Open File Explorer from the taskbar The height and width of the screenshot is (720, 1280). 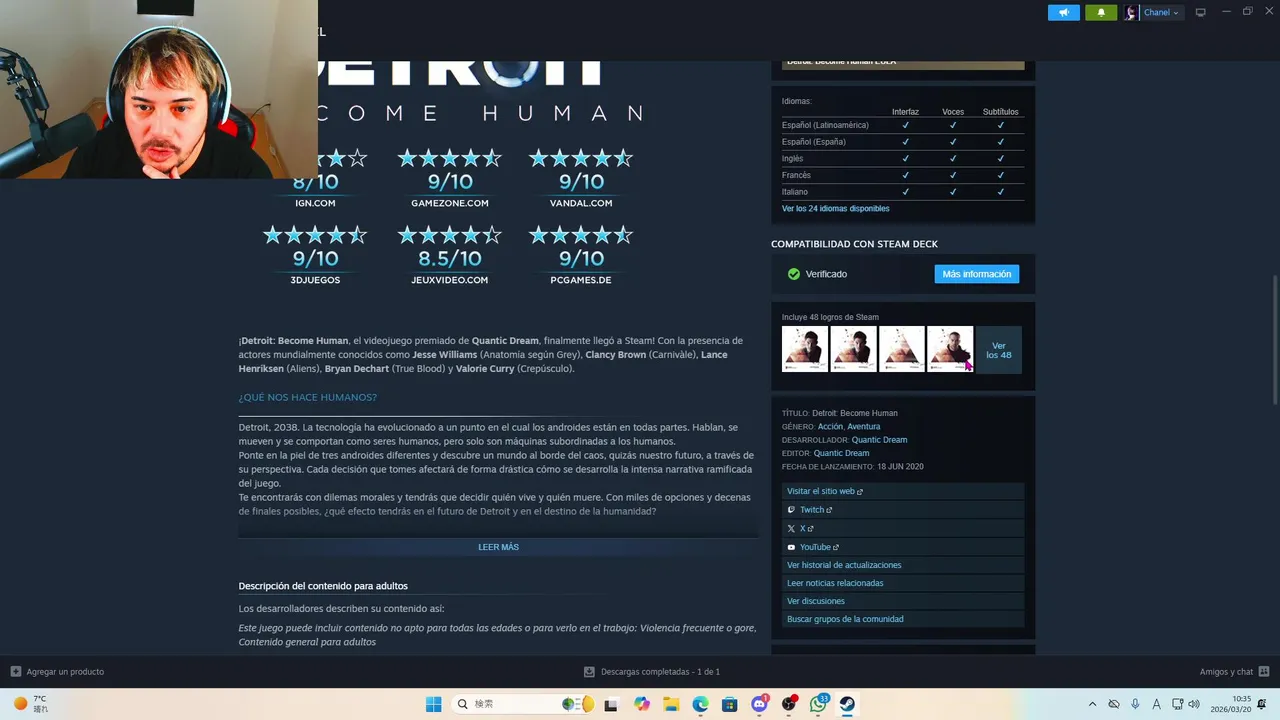click(x=671, y=704)
